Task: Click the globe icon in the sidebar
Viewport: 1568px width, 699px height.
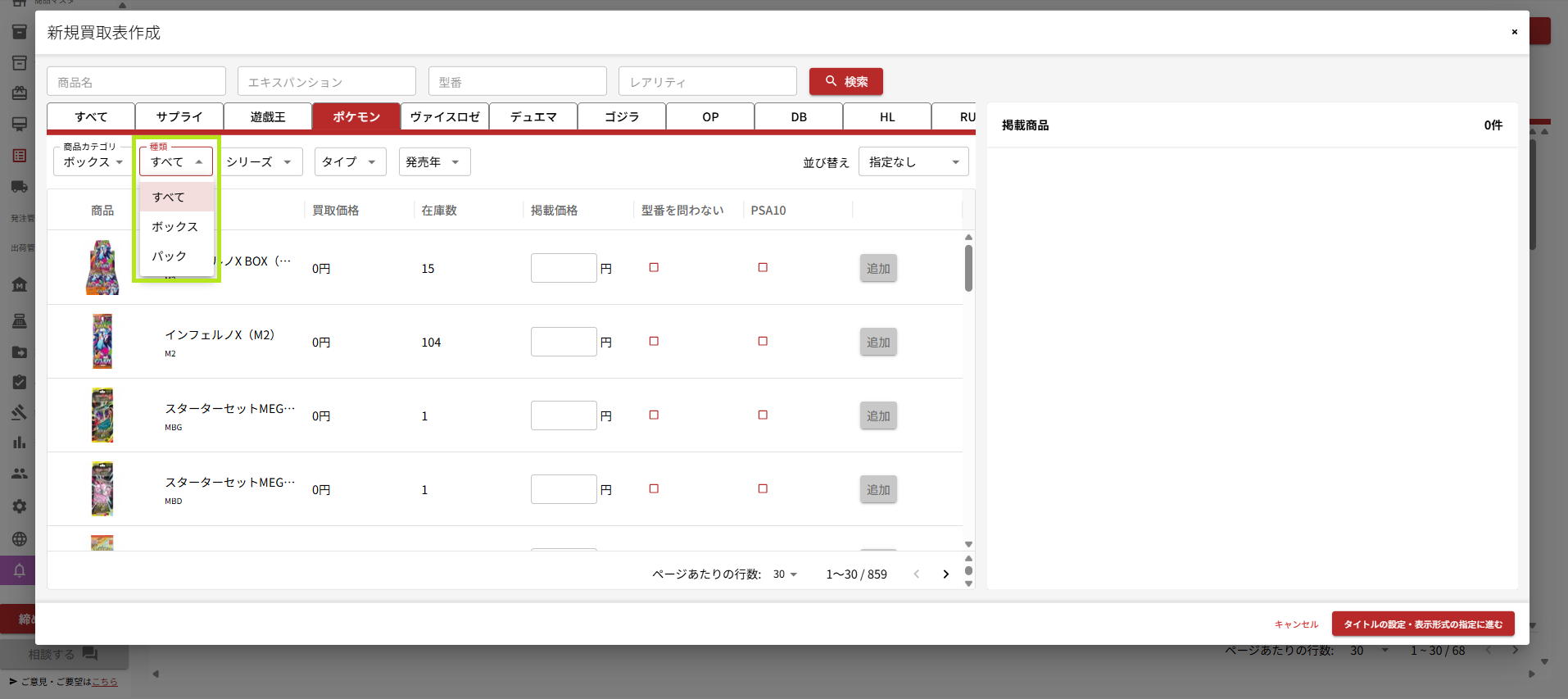Action: (x=19, y=539)
